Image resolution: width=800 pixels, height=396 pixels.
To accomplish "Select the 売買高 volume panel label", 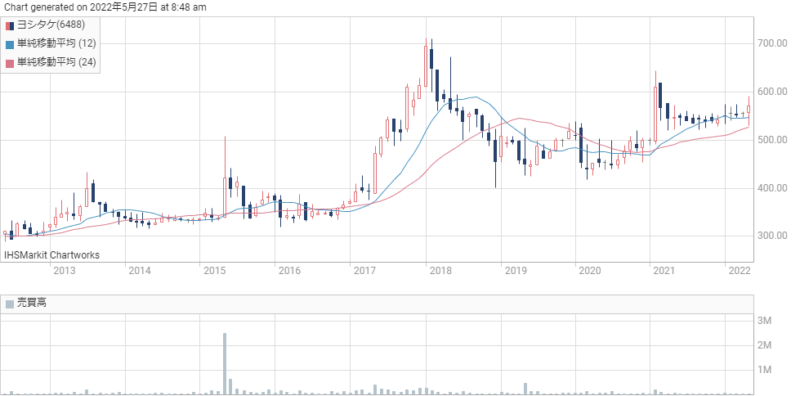I will 32,304.
